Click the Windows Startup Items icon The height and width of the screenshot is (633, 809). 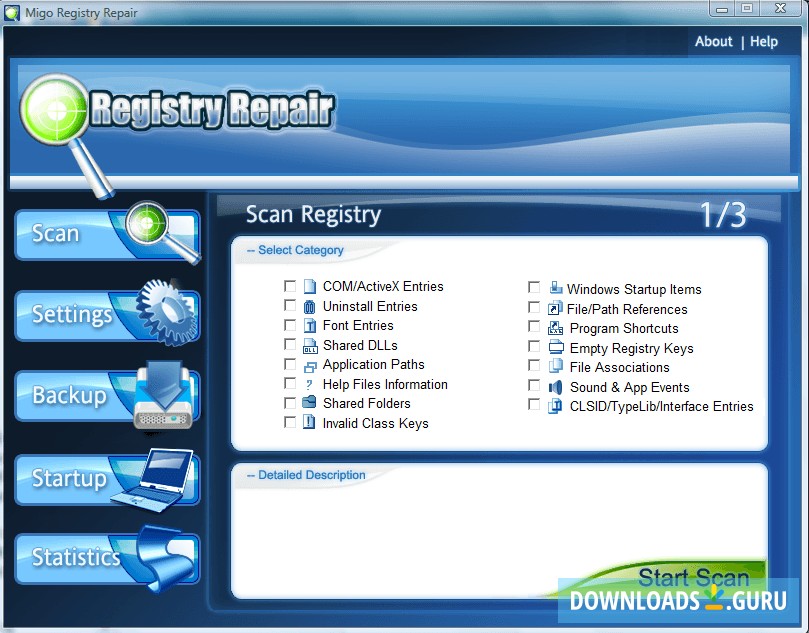point(556,288)
